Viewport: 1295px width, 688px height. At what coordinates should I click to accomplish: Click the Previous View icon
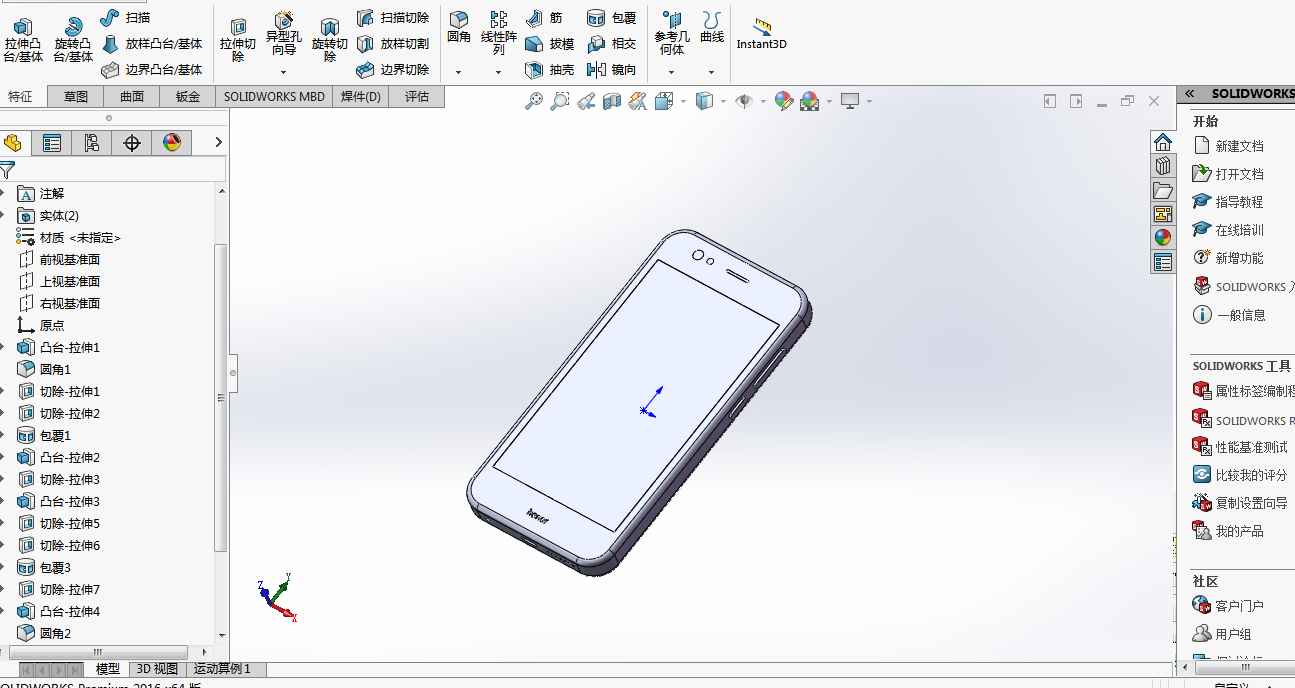click(x=586, y=101)
